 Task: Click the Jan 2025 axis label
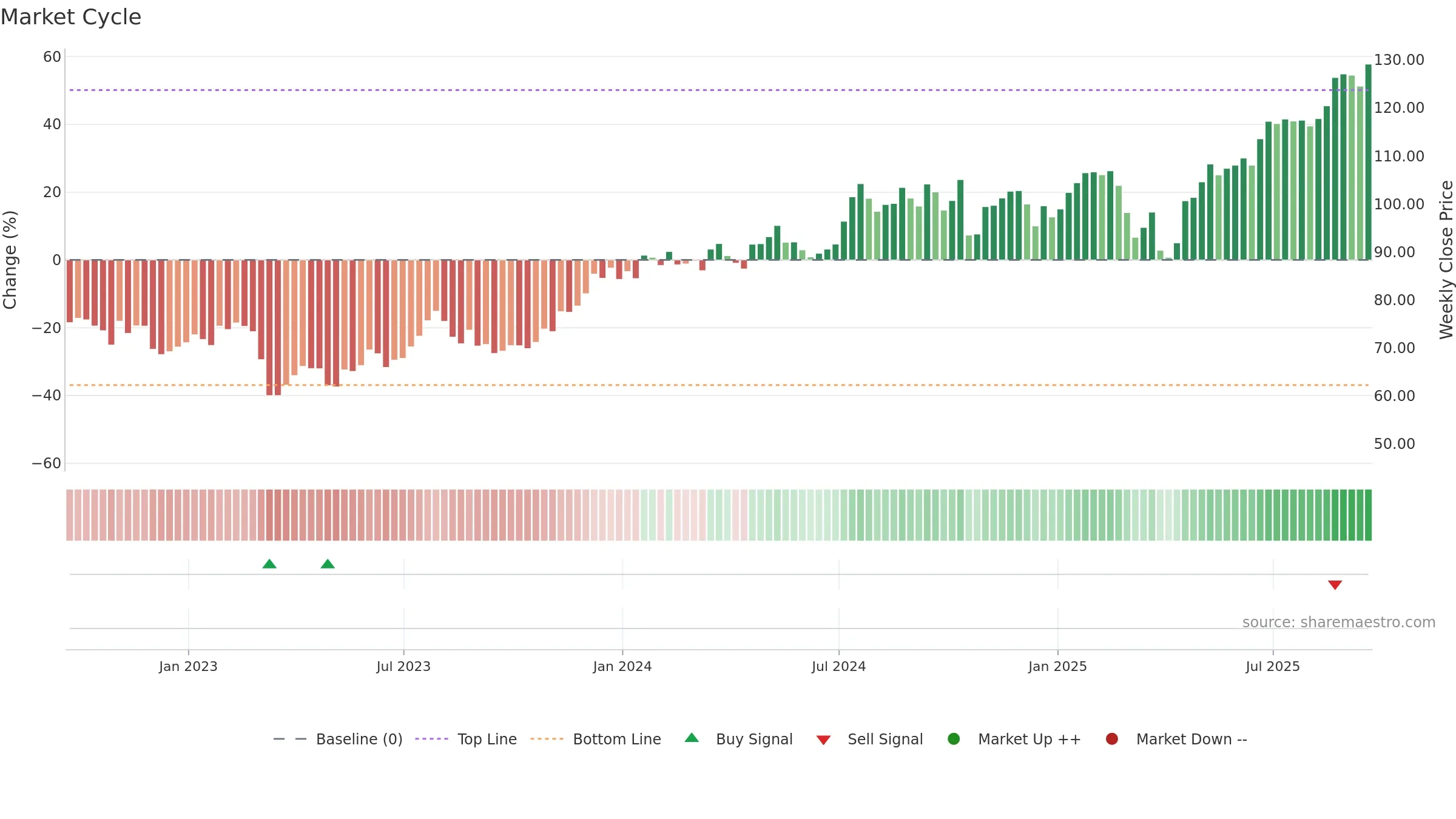click(1058, 667)
